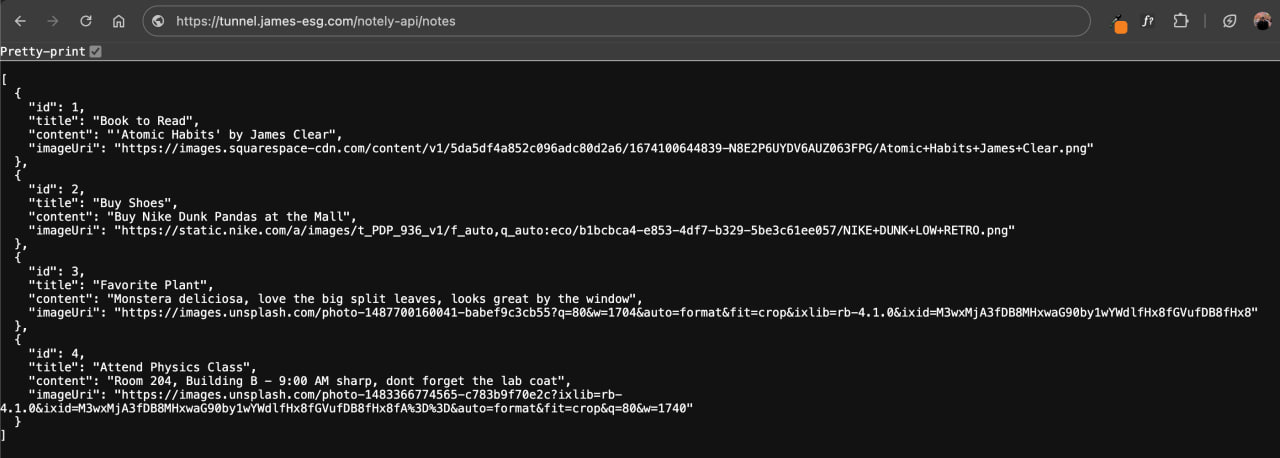The width and height of the screenshot is (1280, 458).
Task: Open site info globe icon
Action: (x=159, y=21)
